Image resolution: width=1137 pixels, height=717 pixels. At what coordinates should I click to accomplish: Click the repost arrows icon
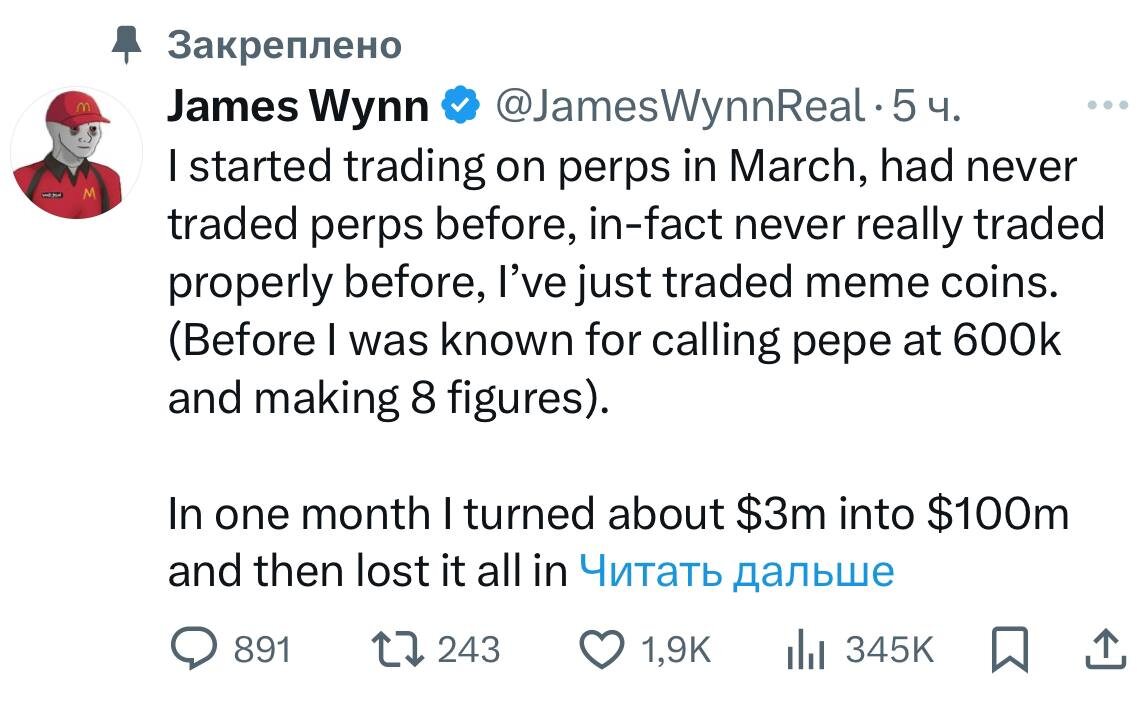click(x=400, y=651)
